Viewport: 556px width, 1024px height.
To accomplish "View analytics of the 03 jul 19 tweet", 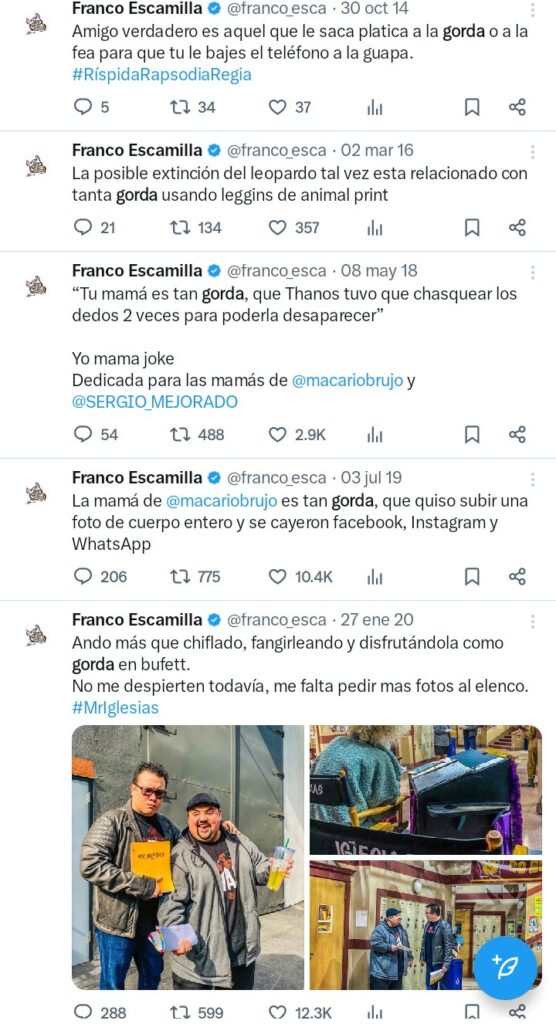I will [374, 577].
